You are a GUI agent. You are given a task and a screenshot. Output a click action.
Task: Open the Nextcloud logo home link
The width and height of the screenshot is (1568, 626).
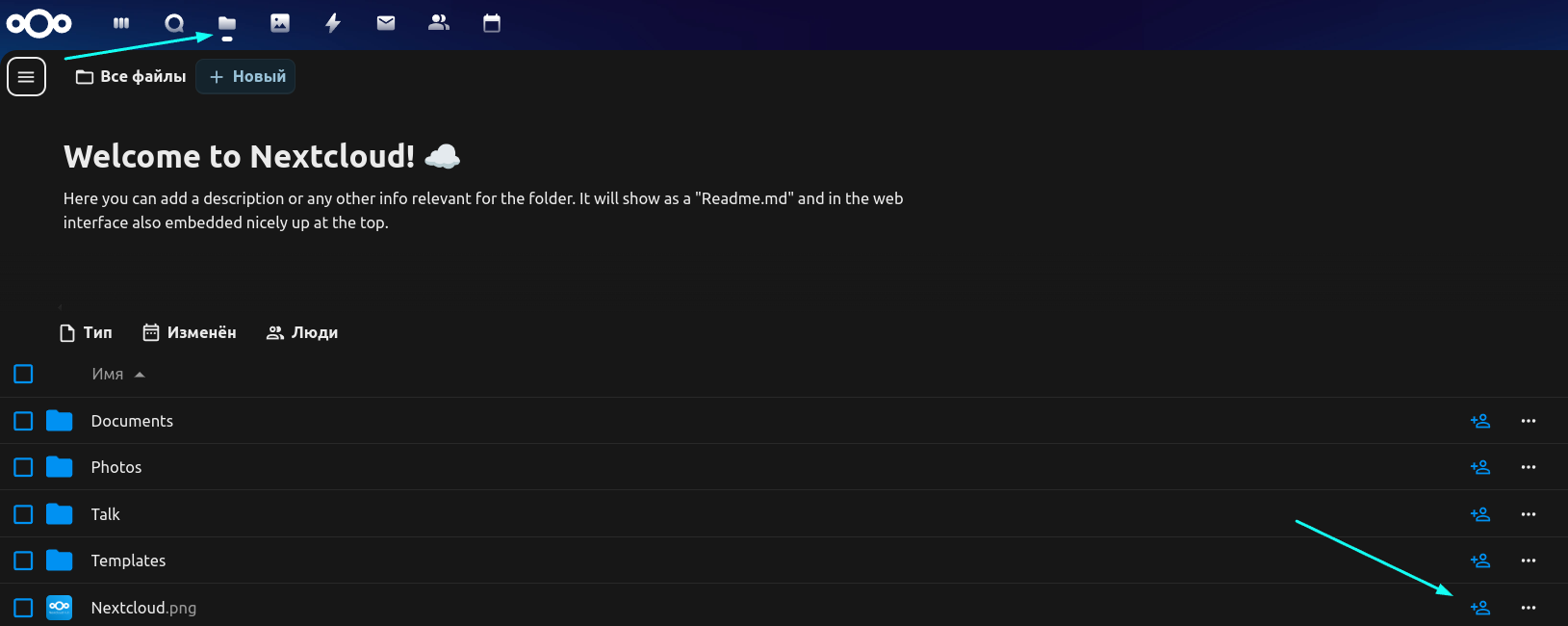(x=39, y=23)
